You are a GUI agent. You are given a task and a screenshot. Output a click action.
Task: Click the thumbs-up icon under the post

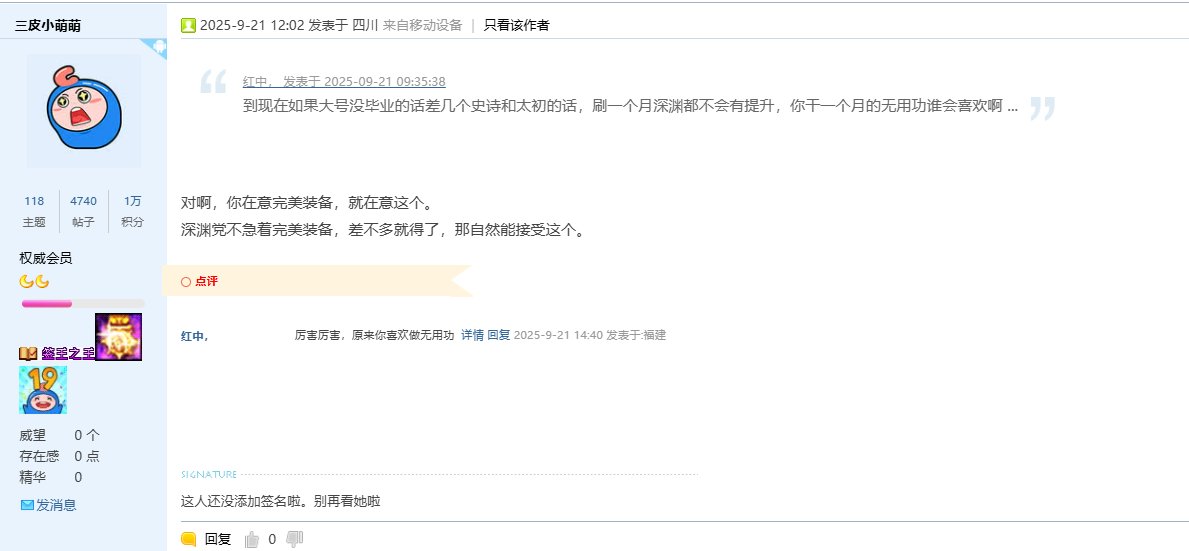pyautogui.click(x=251, y=539)
